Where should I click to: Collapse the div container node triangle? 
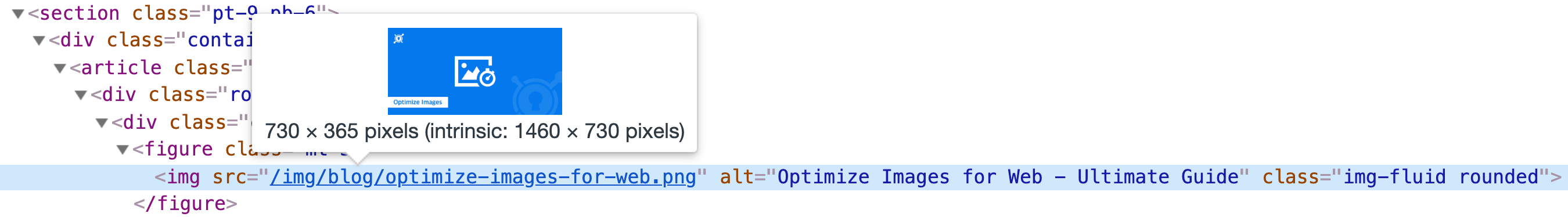[39, 41]
